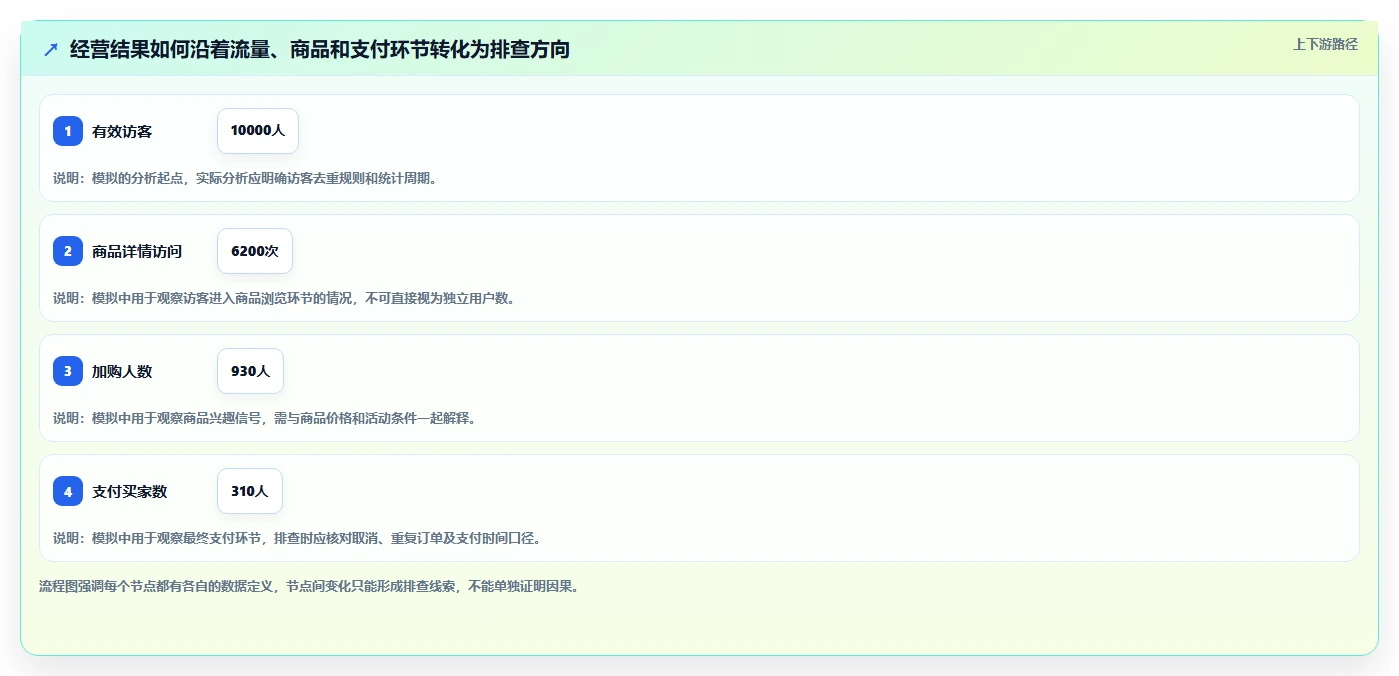The height and width of the screenshot is (676, 1399).
Task: Click the note starting 说明：模拟的分析起点
Action: [245, 178]
